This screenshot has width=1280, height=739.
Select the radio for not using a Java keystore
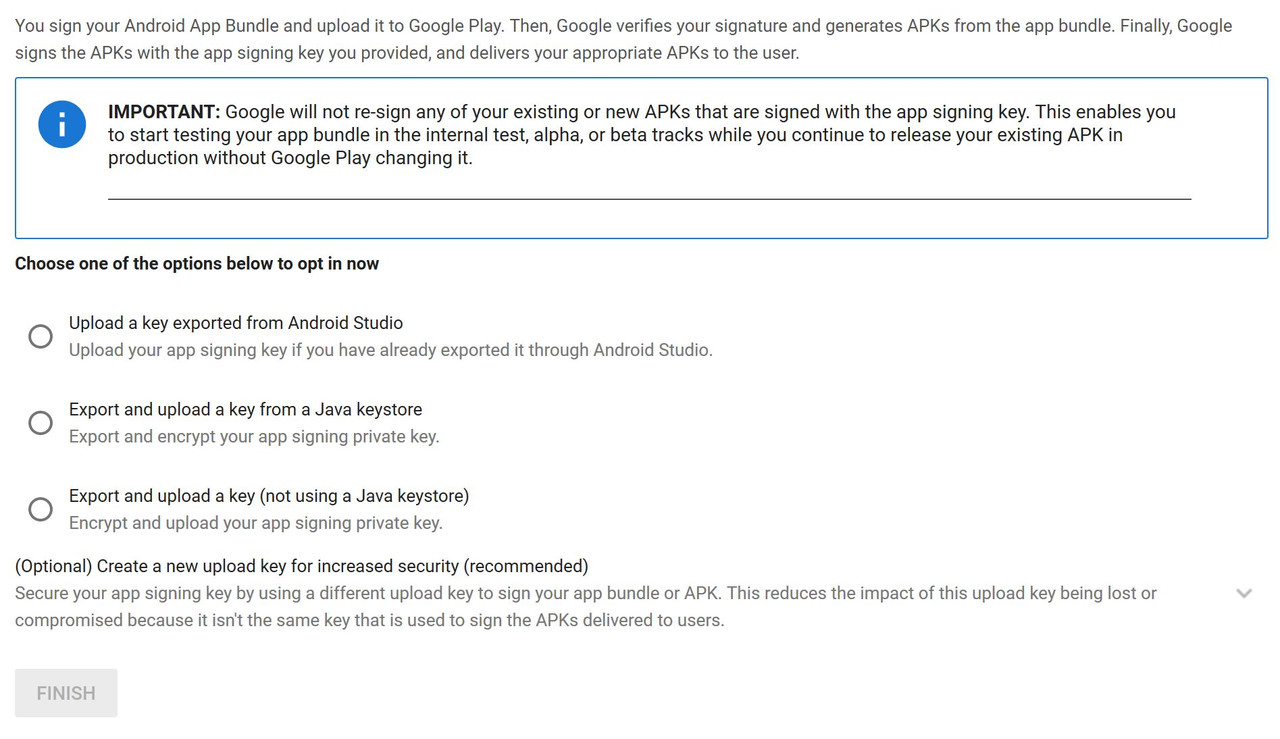click(40, 509)
